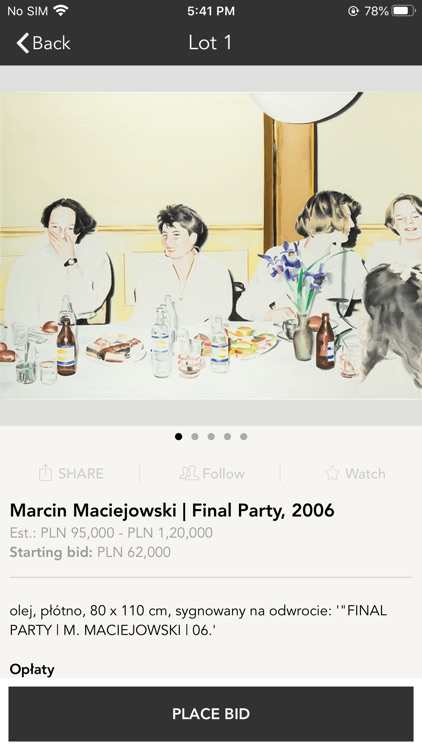Tap the Back chevron arrow icon
This screenshot has height=750, width=422.
tap(22, 43)
